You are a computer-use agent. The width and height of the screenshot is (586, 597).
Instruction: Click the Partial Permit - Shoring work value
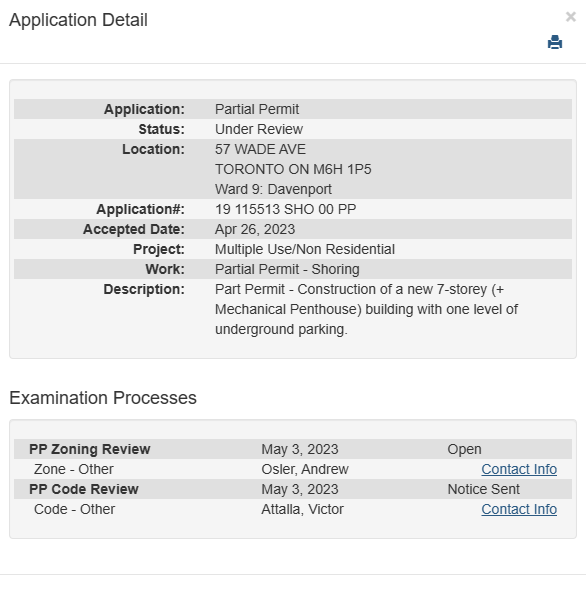click(x=287, y=269)
